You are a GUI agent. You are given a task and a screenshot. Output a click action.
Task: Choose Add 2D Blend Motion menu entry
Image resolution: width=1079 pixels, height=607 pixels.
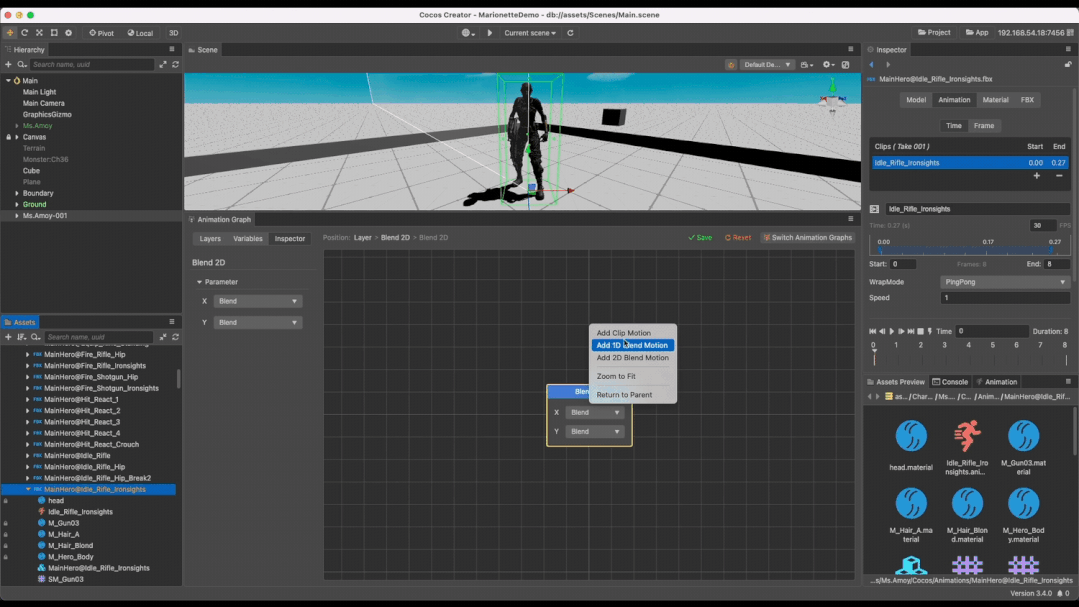pyautogui.click(x=632, y=357)
